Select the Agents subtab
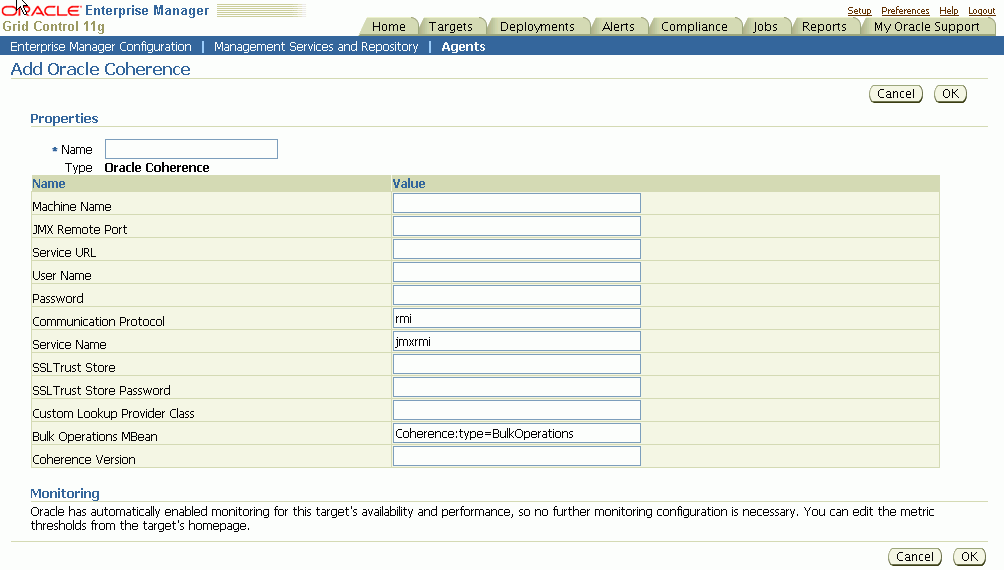This screenshot has width=1004, height=570. click(463, 47)
